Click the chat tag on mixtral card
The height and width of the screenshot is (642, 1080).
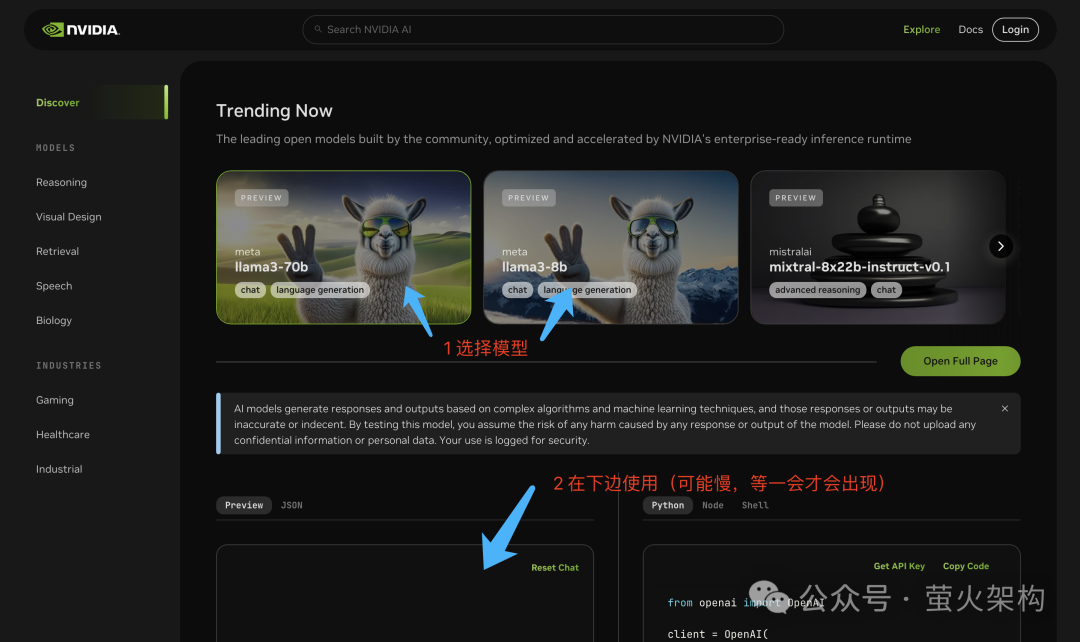coord(886,290)
